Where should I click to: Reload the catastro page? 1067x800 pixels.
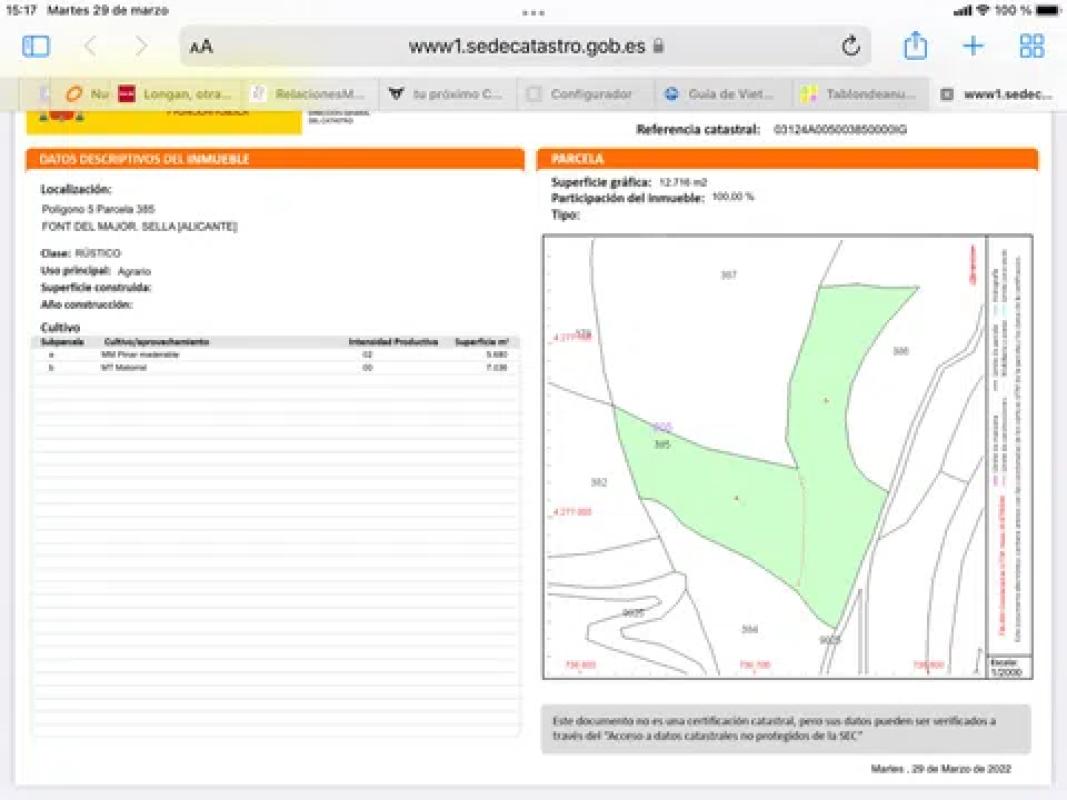click(x=850, y=46)
